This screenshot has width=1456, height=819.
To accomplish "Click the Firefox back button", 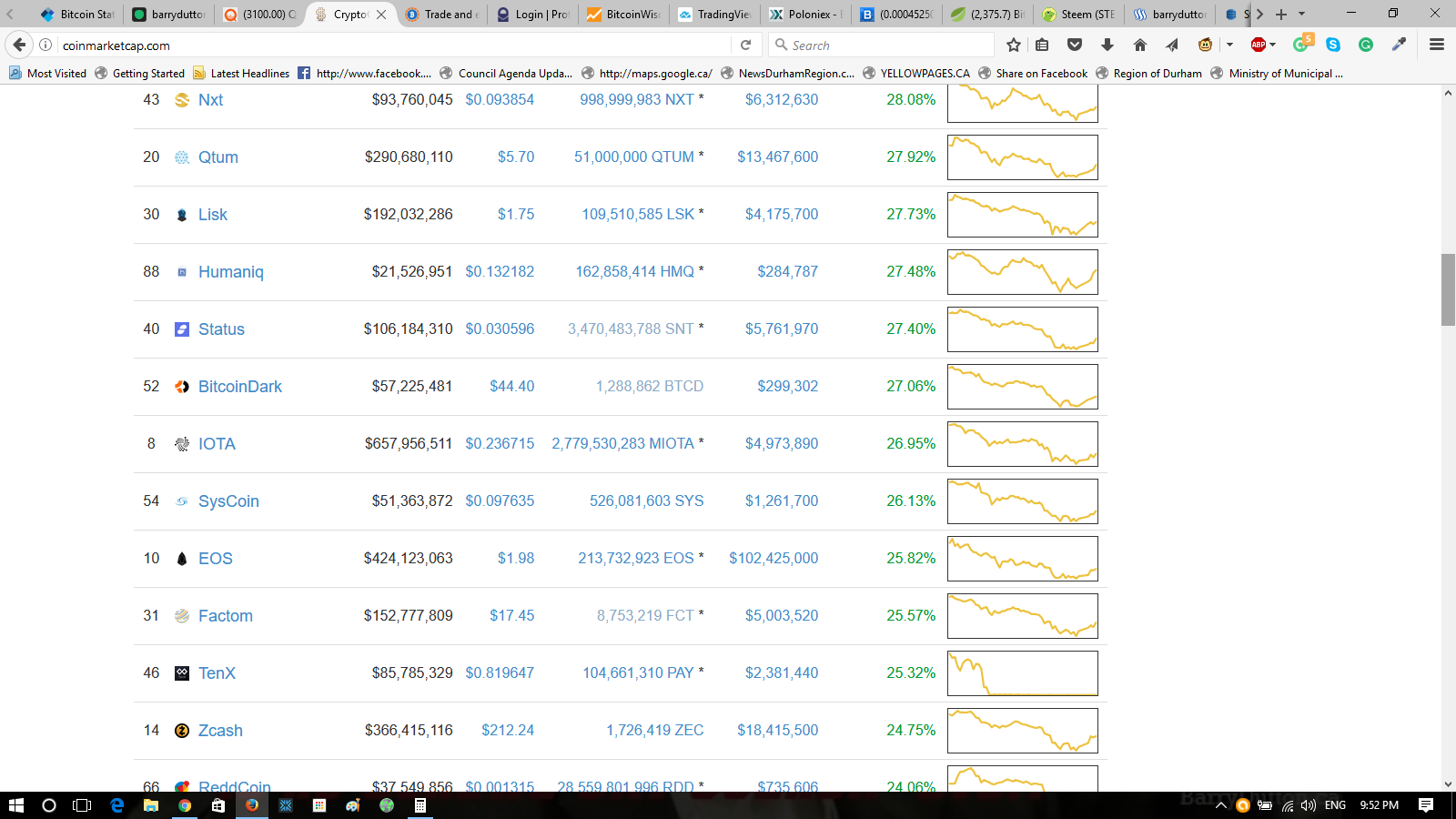I will (19, 45).
